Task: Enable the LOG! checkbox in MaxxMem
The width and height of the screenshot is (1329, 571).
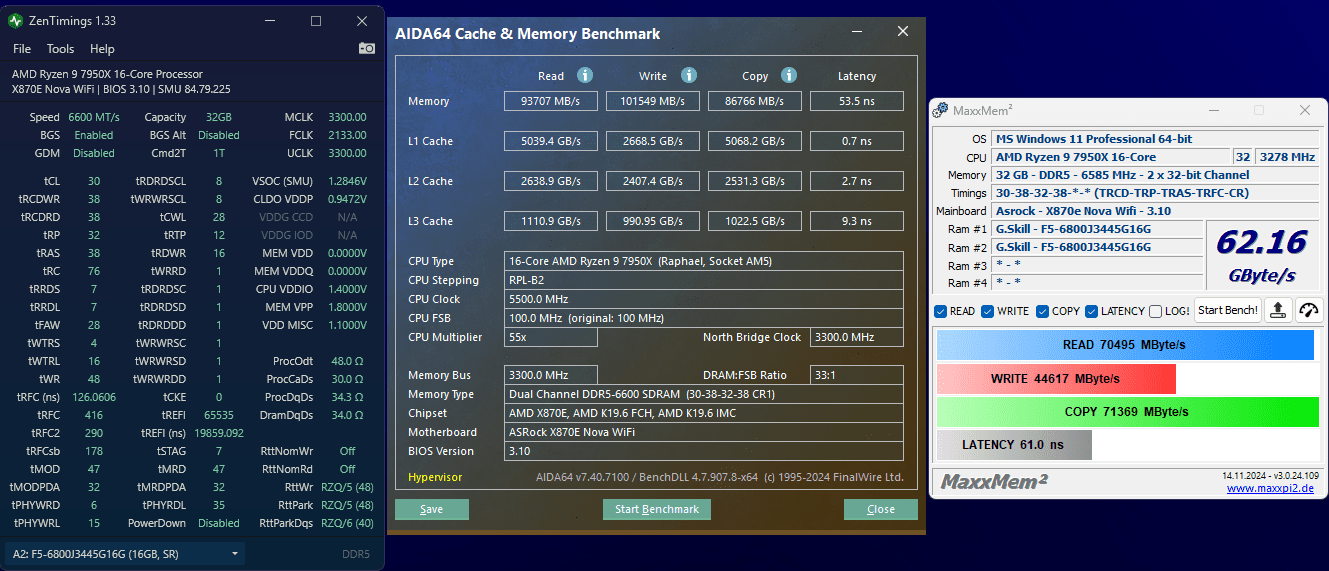Action: [x=1155, y=311]
